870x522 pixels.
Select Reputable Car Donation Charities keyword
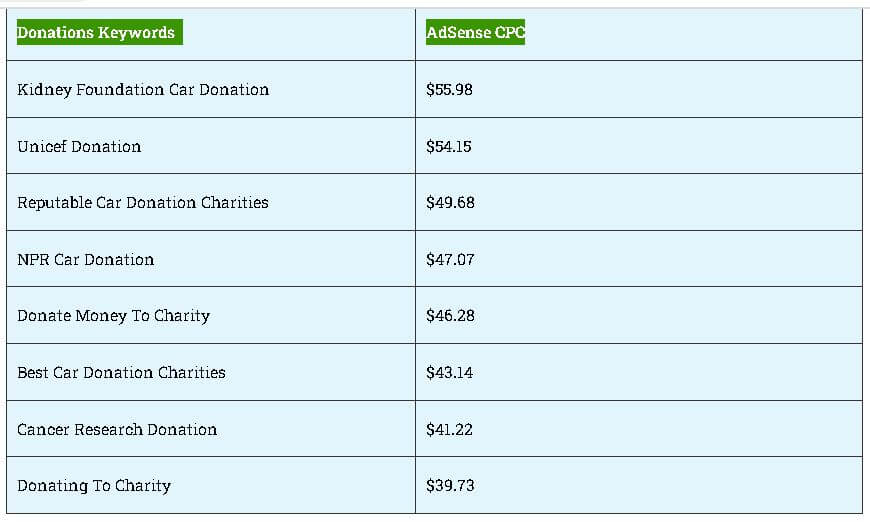pos(143,203)
